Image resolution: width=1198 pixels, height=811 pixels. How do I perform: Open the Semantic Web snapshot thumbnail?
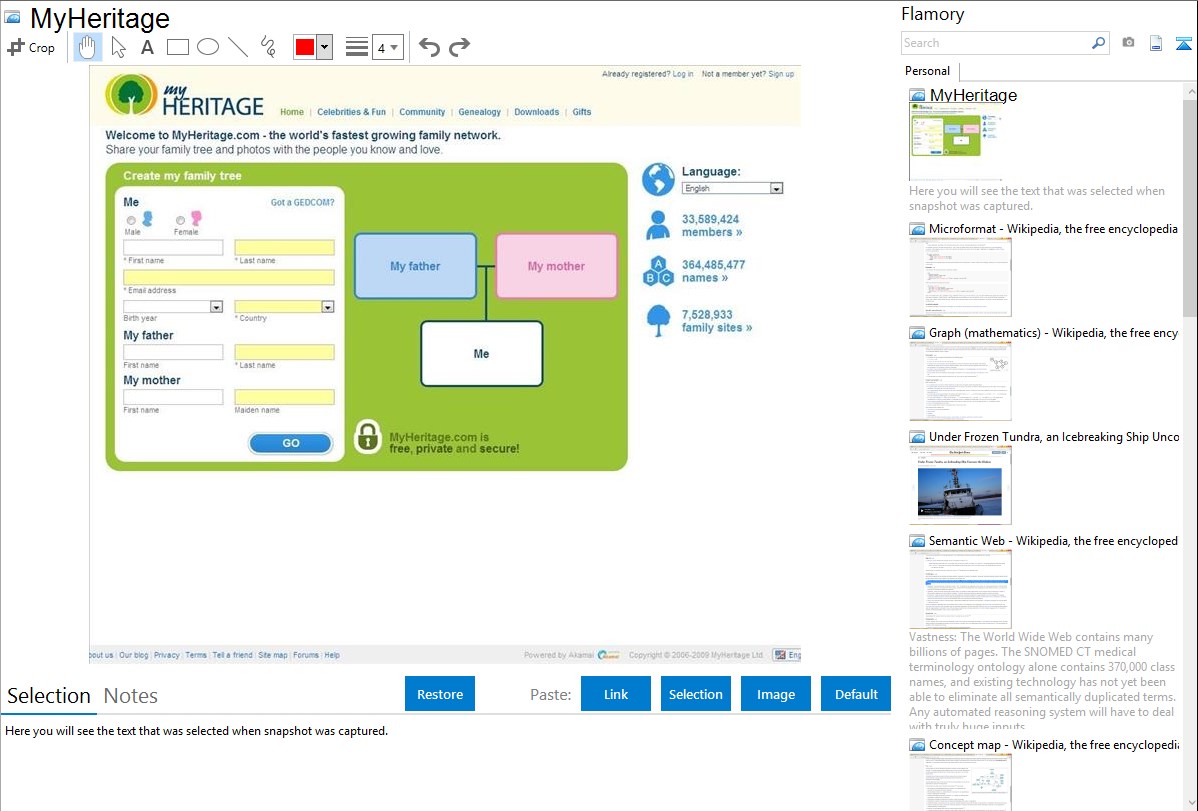(960, 589)
